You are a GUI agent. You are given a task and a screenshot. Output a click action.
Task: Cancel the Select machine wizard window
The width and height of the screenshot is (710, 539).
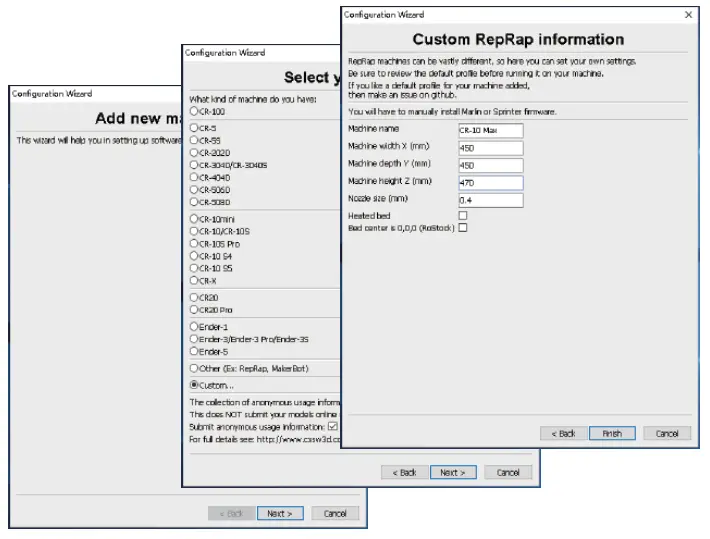click(x=508, y=472)
